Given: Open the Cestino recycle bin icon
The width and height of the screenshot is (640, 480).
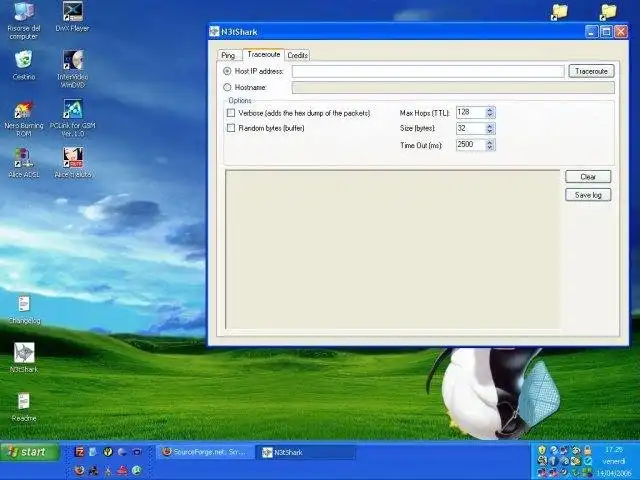Looking at the screenshot, I should pyautogui.click(x=24, y=65).
